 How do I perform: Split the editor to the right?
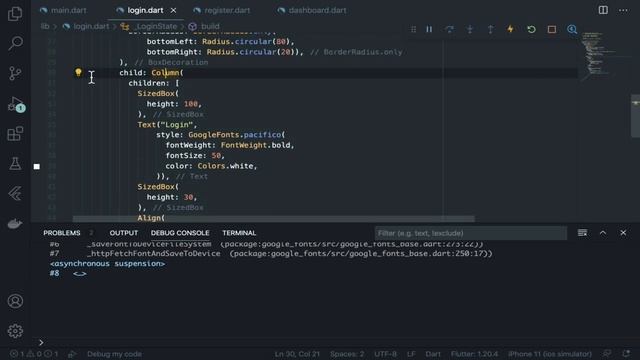coord(603,10)
